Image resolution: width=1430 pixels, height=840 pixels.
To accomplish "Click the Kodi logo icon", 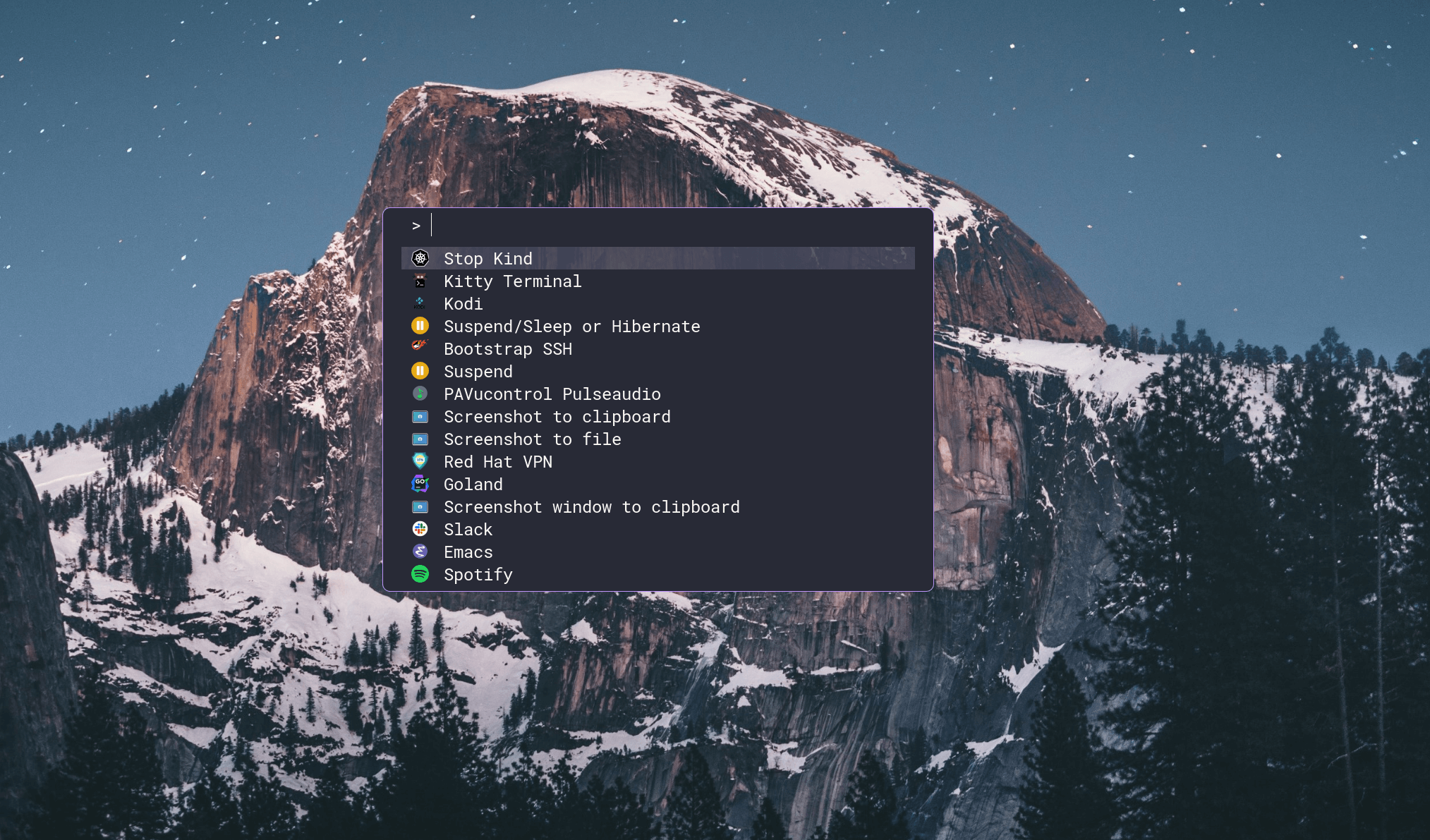I will point(420,303).
